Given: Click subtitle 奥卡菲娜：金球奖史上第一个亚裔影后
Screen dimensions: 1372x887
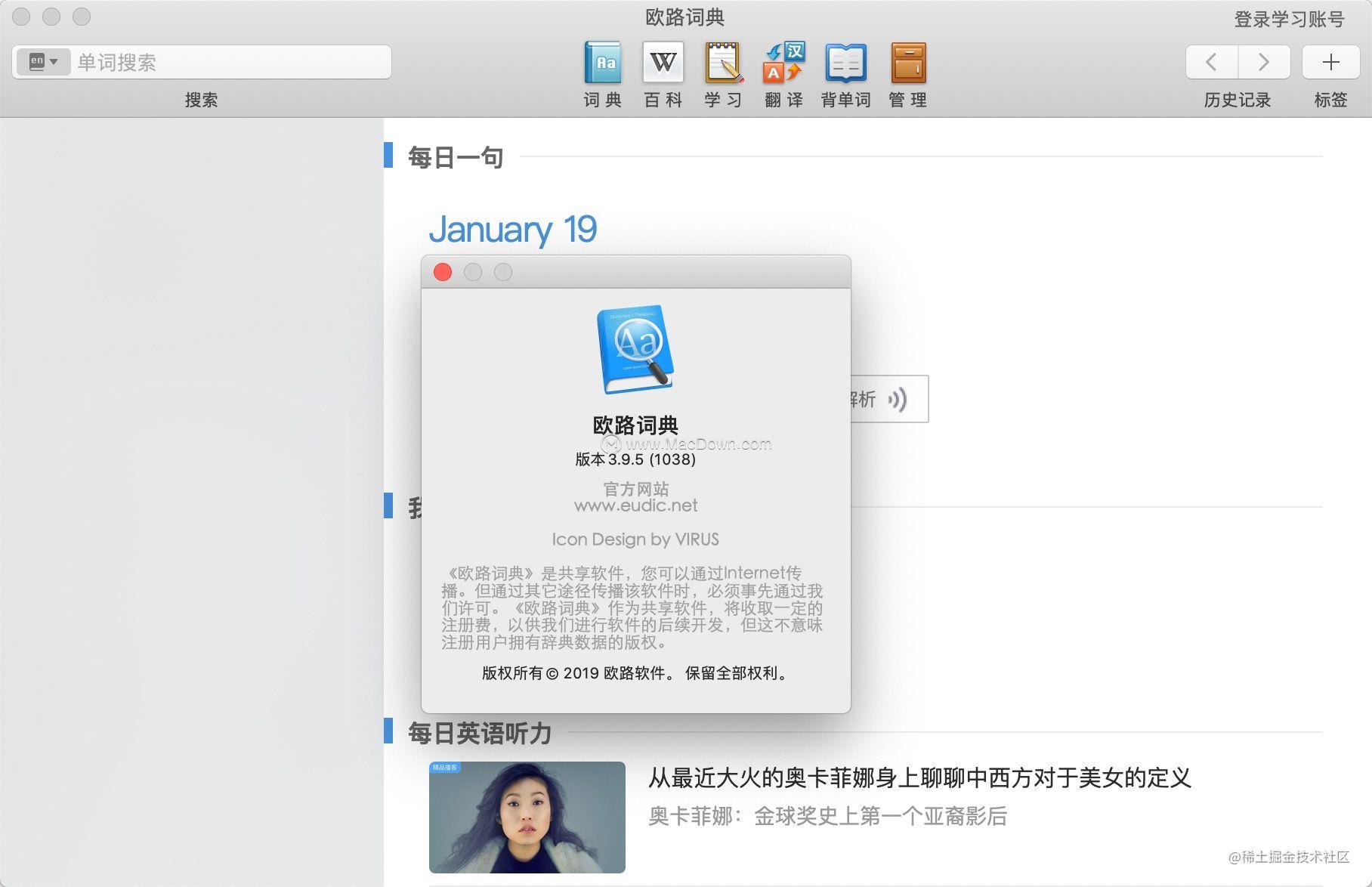Looking at the screenshot, I should click(827, 816).
